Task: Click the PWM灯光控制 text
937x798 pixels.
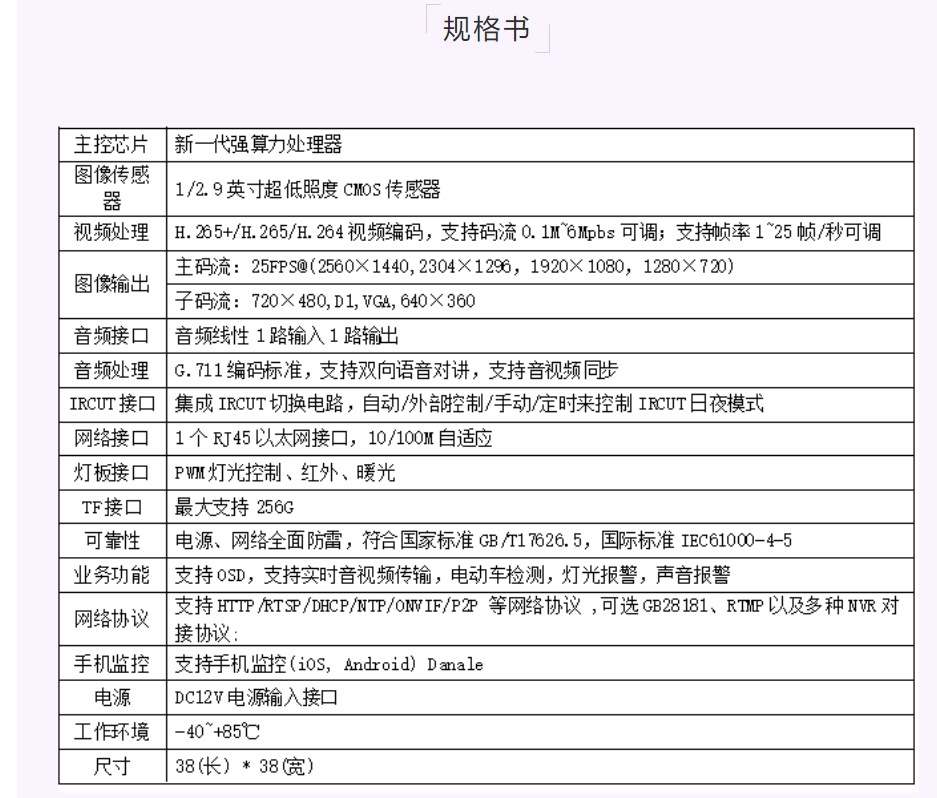Action: (285, 473)
